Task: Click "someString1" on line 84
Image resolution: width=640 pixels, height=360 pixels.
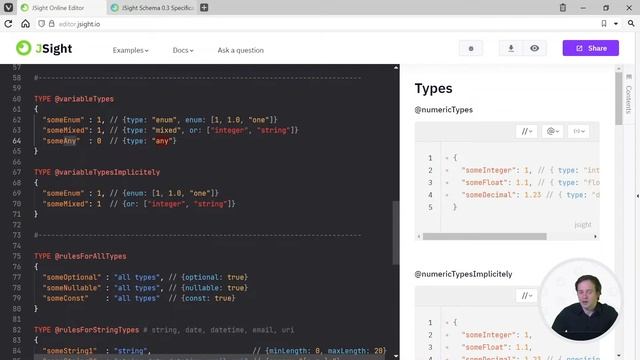Action: coord(69,351)
